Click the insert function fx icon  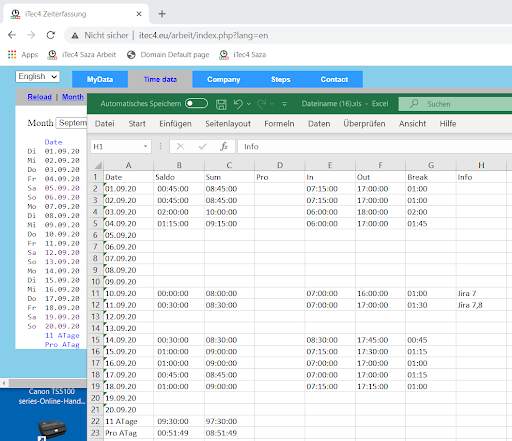(x=224, y=146)
